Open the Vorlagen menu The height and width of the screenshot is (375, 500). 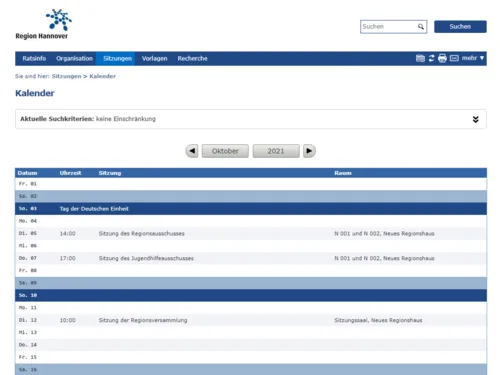coord(154,58)
